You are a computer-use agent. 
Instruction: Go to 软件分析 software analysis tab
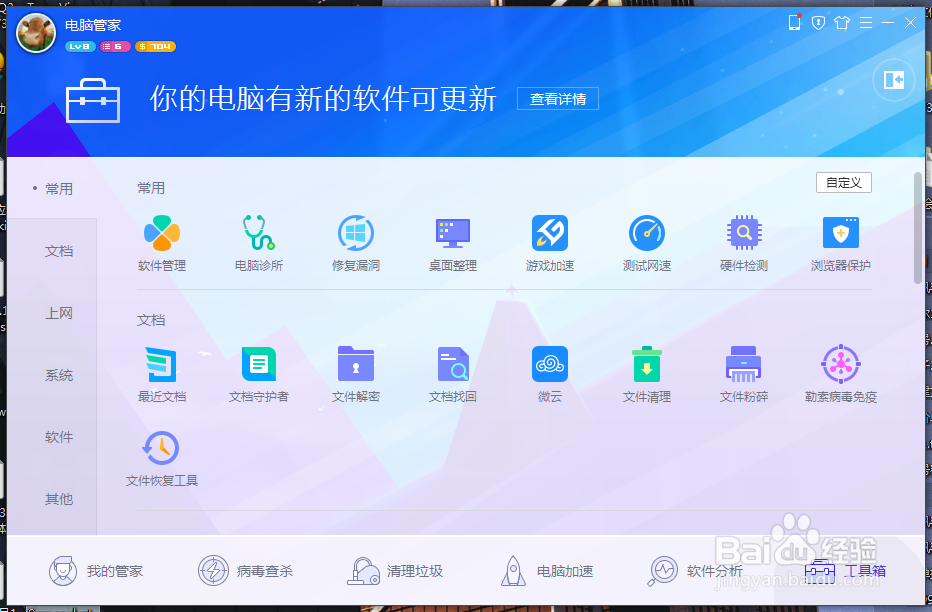pos(695,571)
